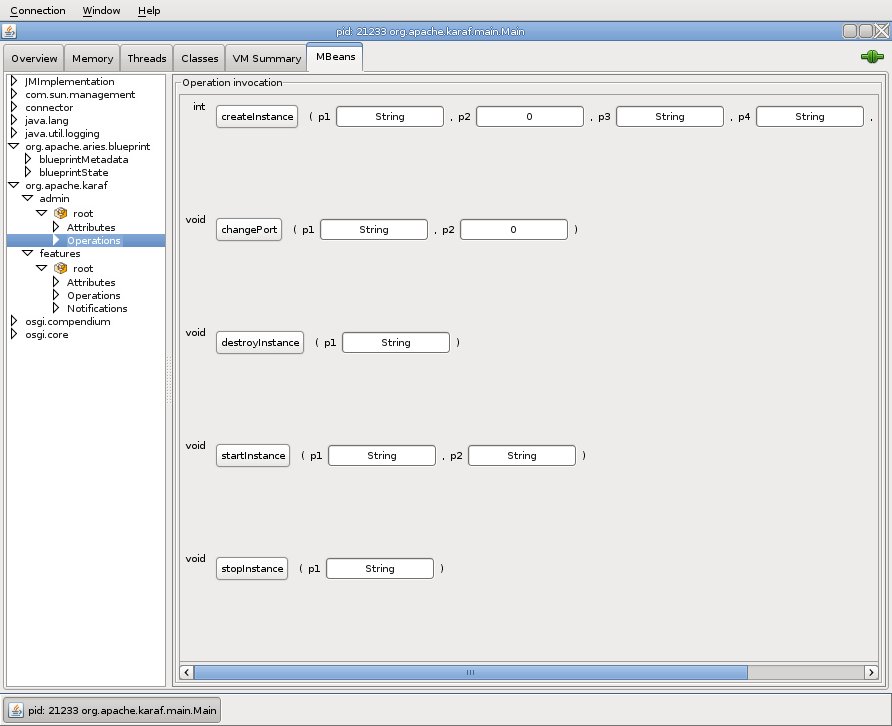Expand Notifications under features root
The width and height of the screenshot is (892, 726).
point(56,309)
